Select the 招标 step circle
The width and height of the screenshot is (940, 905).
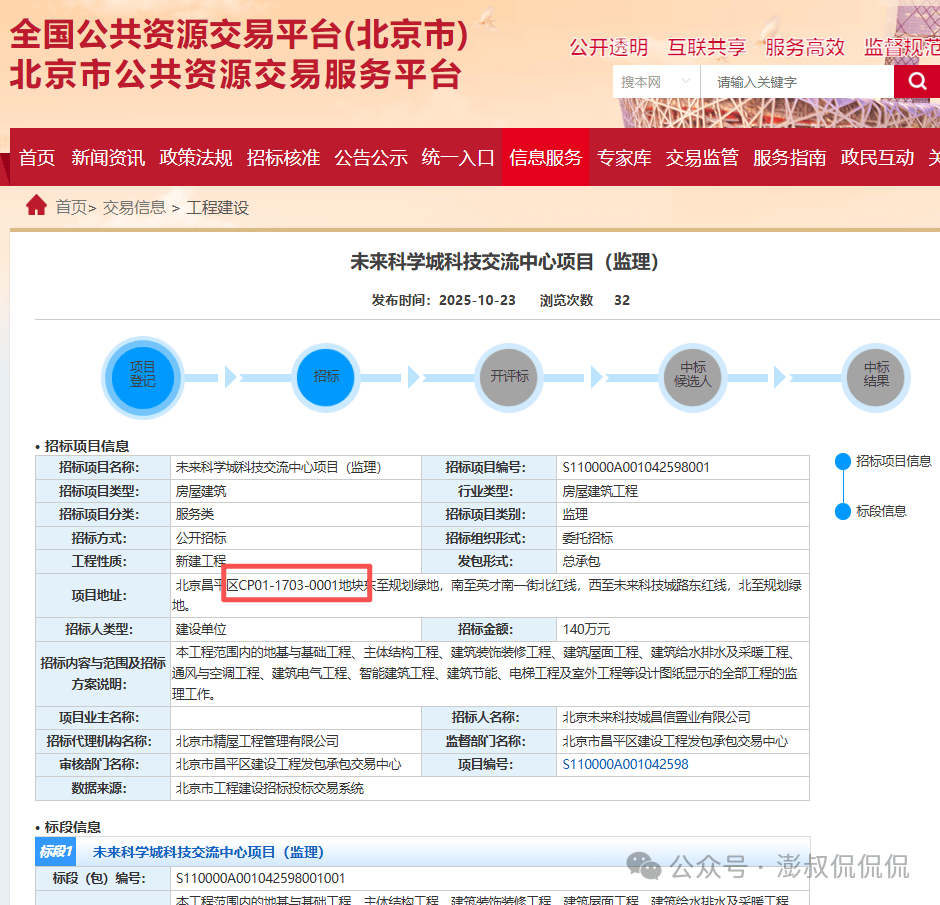326,376
